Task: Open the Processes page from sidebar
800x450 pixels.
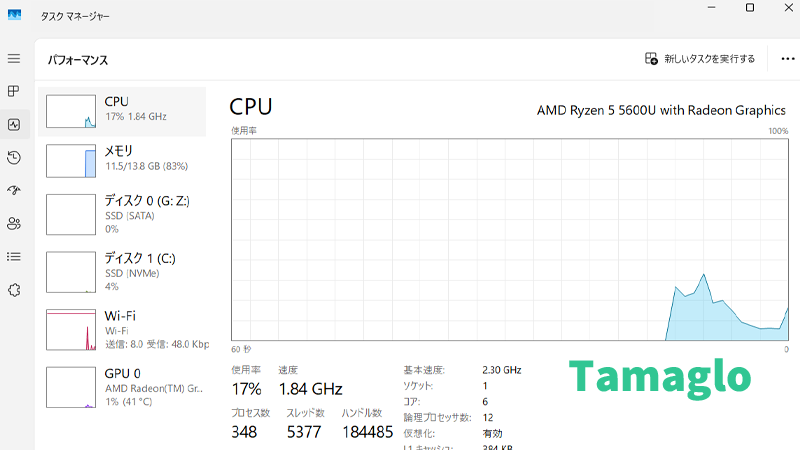Action: tap(14, 92)
